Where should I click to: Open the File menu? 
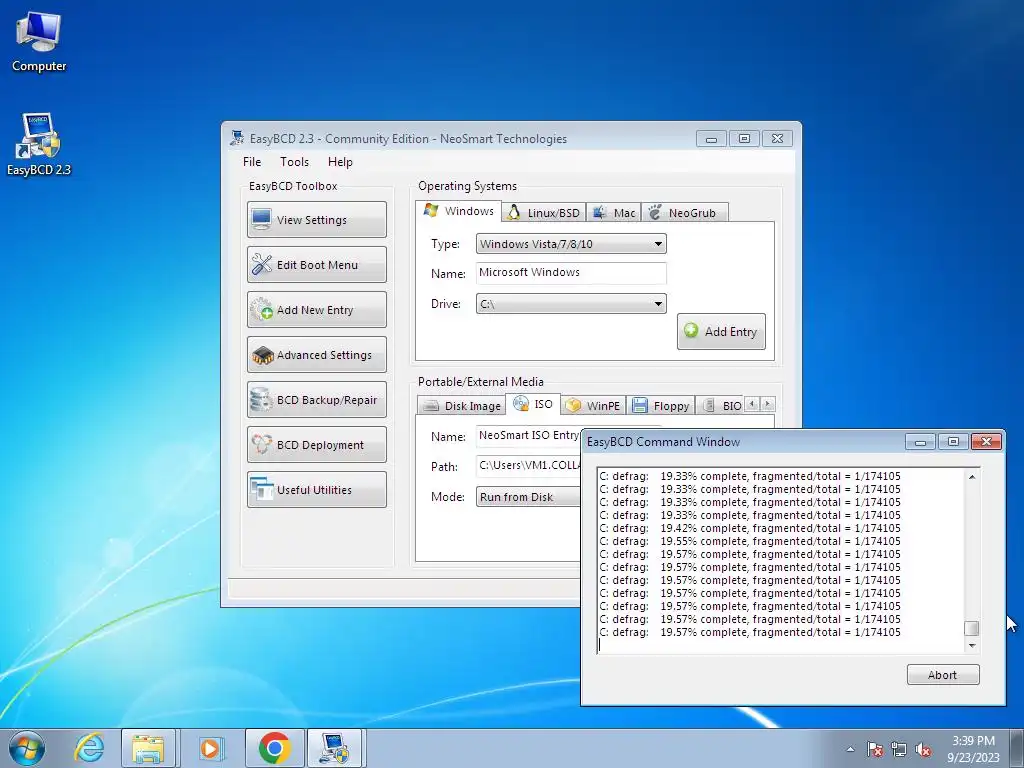[x=251, y=162]
